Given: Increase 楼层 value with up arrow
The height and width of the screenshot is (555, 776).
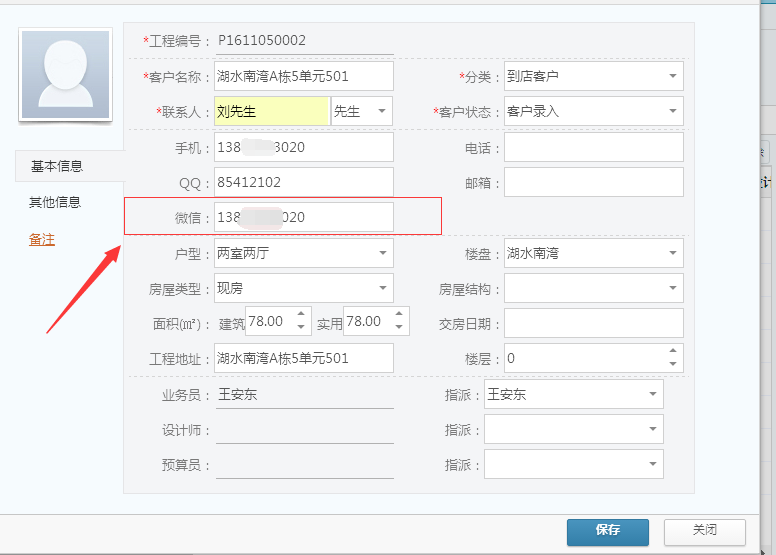Looking at the screenshot, I should (x=673, y=351).
